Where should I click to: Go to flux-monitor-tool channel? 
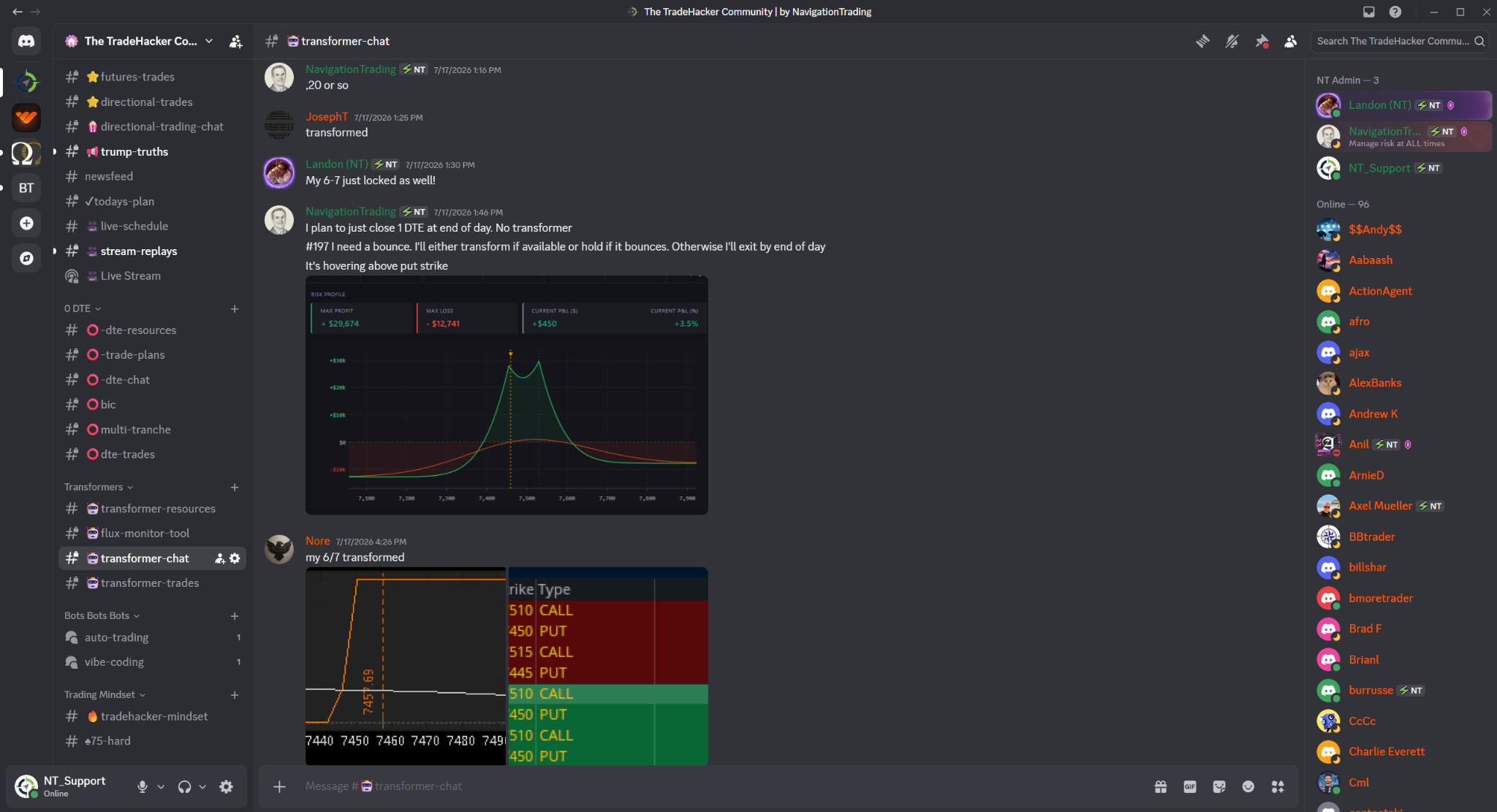pos(152,534)
